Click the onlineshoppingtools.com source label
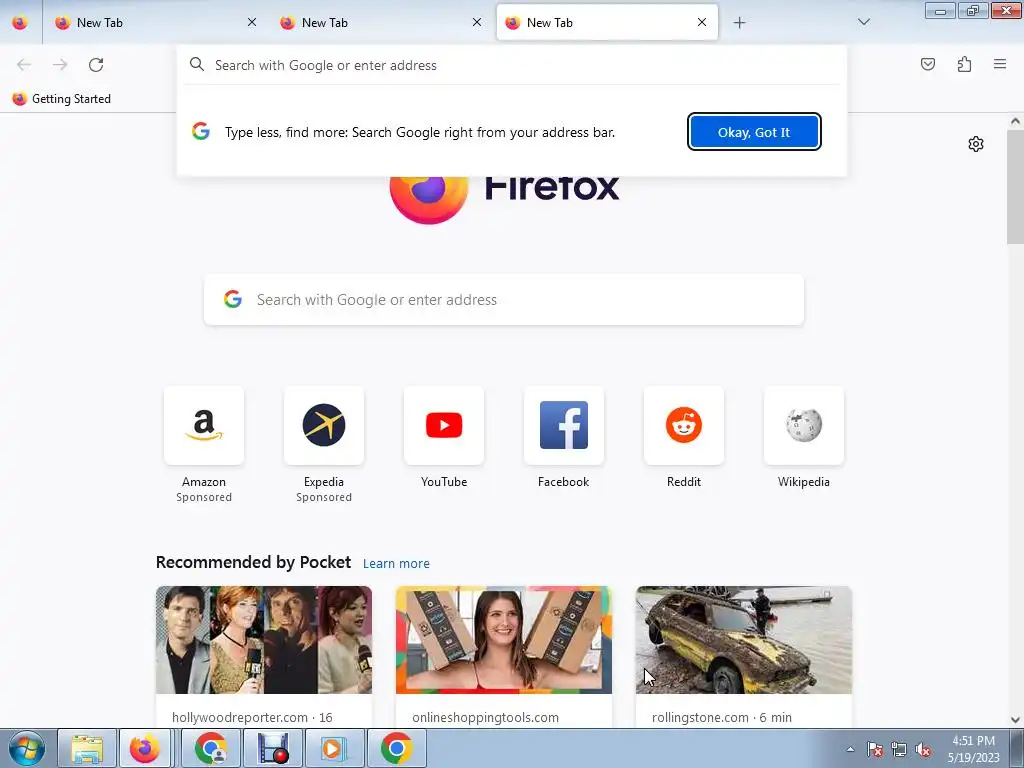Image resolution: width=1024 pixels, height=768 pixels. tap(485, 717)
